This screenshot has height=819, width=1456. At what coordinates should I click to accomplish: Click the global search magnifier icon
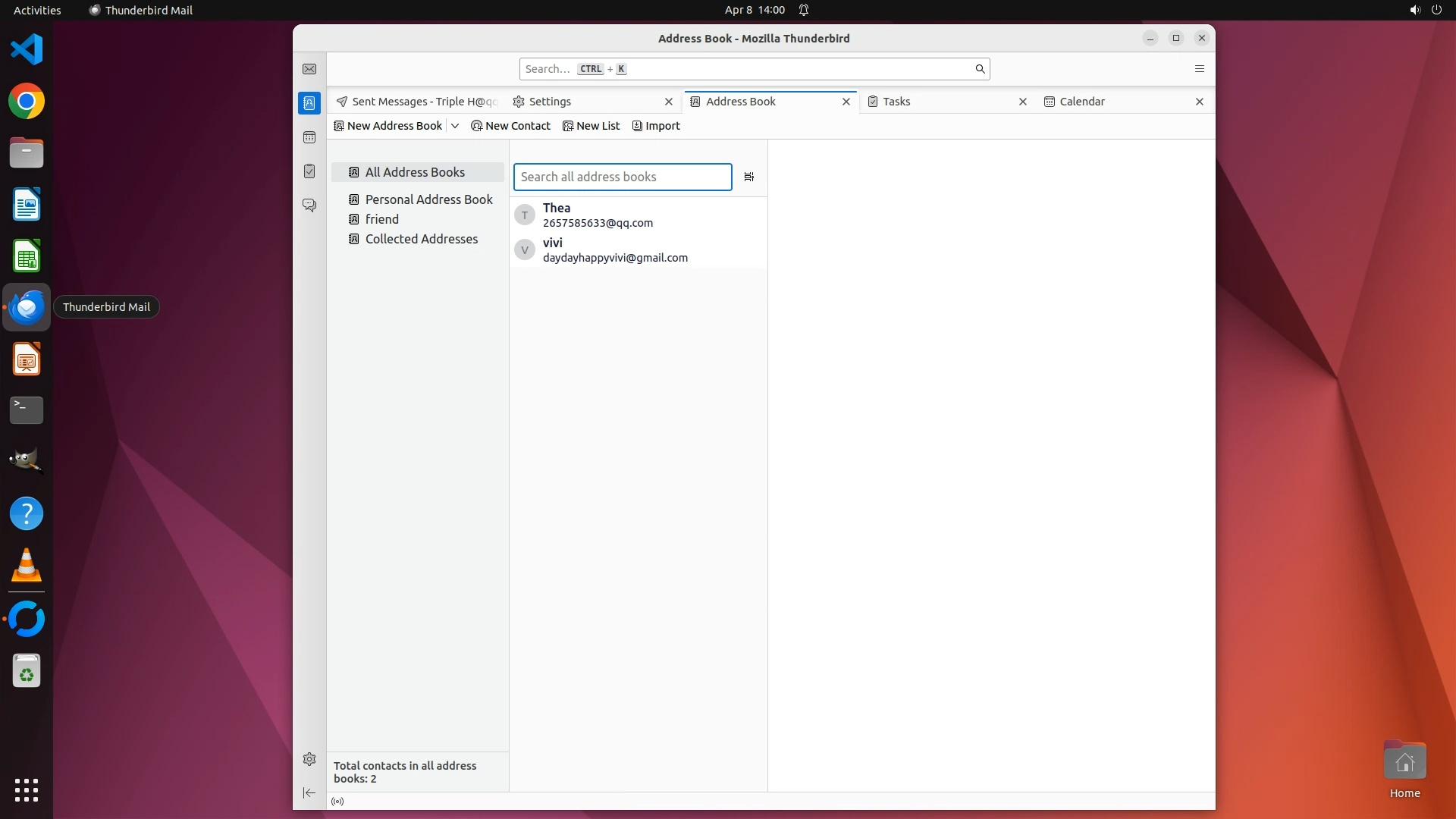click(980, 69)
